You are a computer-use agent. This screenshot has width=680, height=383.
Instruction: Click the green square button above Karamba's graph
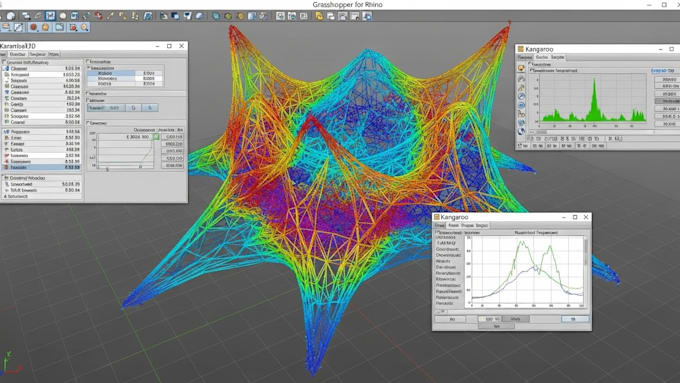tap(156, 137)
